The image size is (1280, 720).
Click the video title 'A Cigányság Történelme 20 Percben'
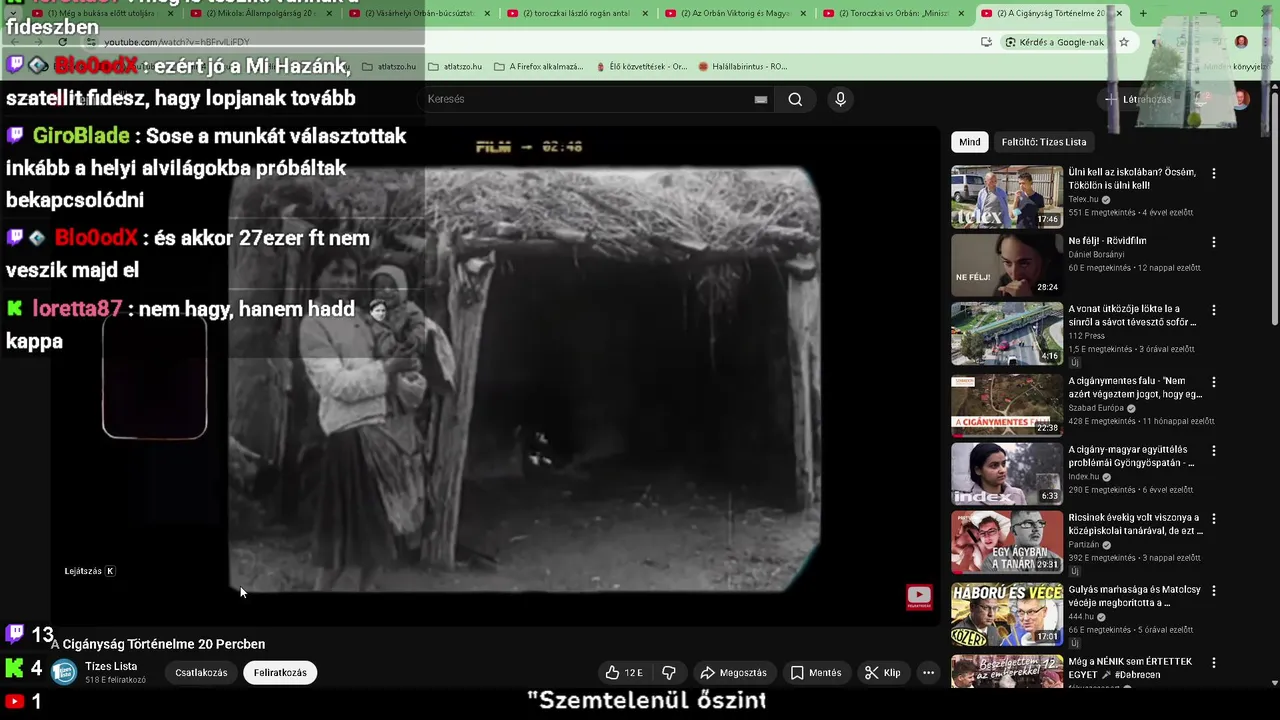(158, 644)
